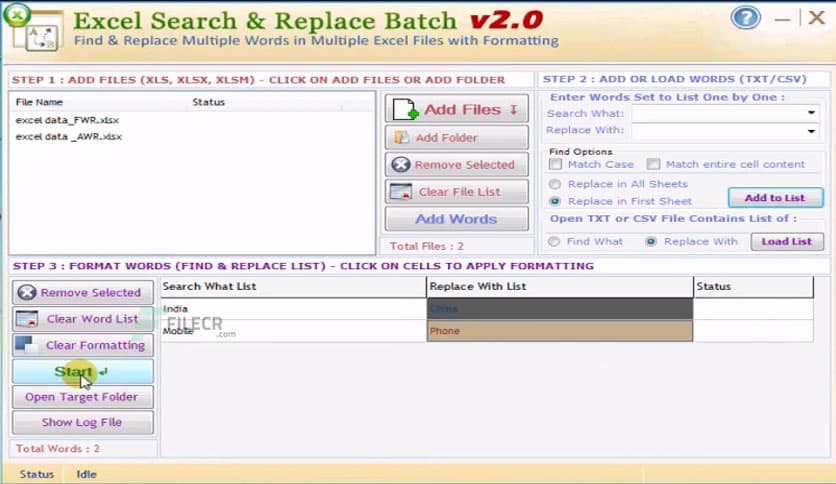This screenshot has height=484, width=836.
Task: Expand the Replace With dropdown arrow
Action: click(x=811, y=131)
